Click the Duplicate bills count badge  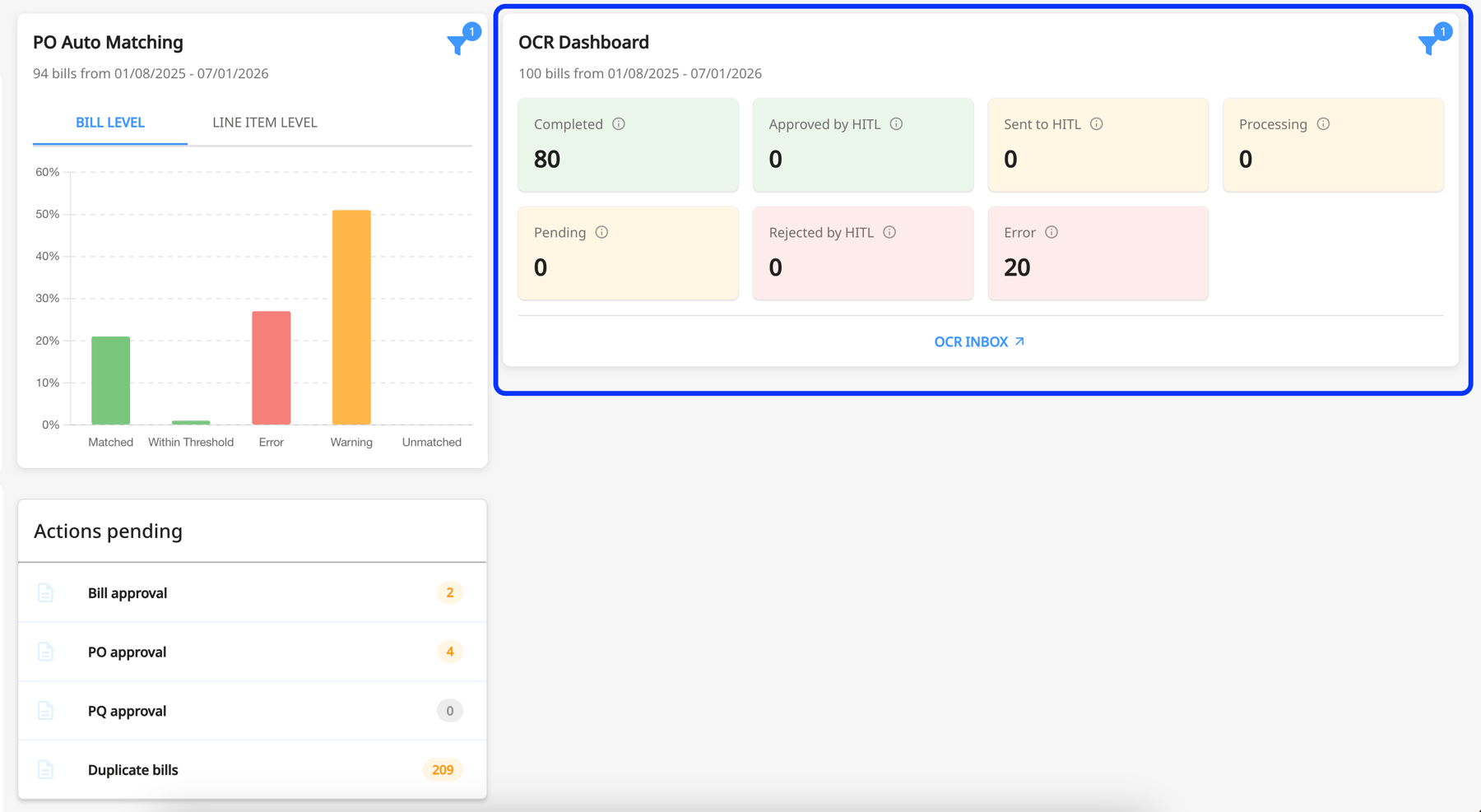(x=443, y=769)
